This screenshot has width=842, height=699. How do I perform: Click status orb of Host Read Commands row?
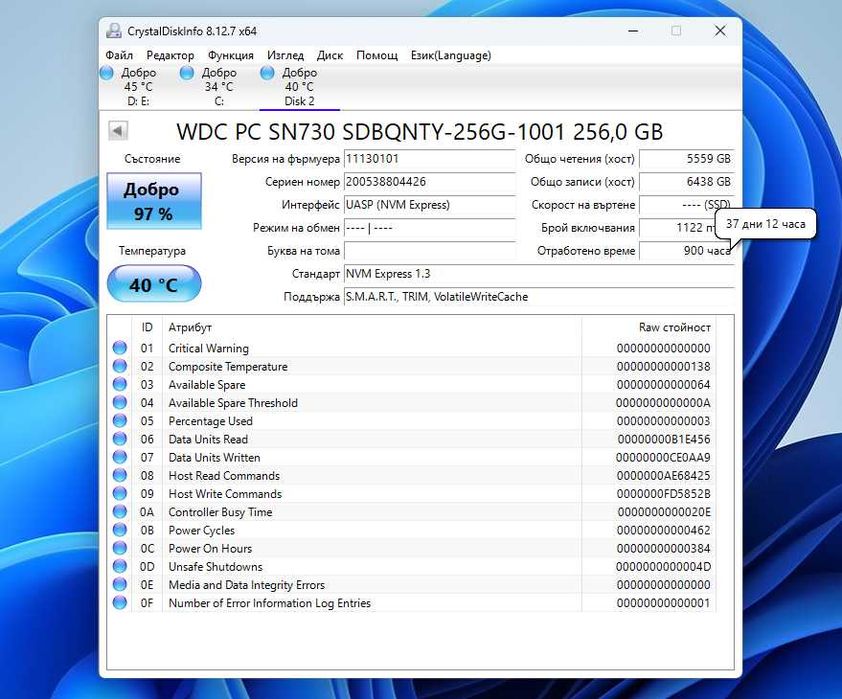[x=120, y=476]
